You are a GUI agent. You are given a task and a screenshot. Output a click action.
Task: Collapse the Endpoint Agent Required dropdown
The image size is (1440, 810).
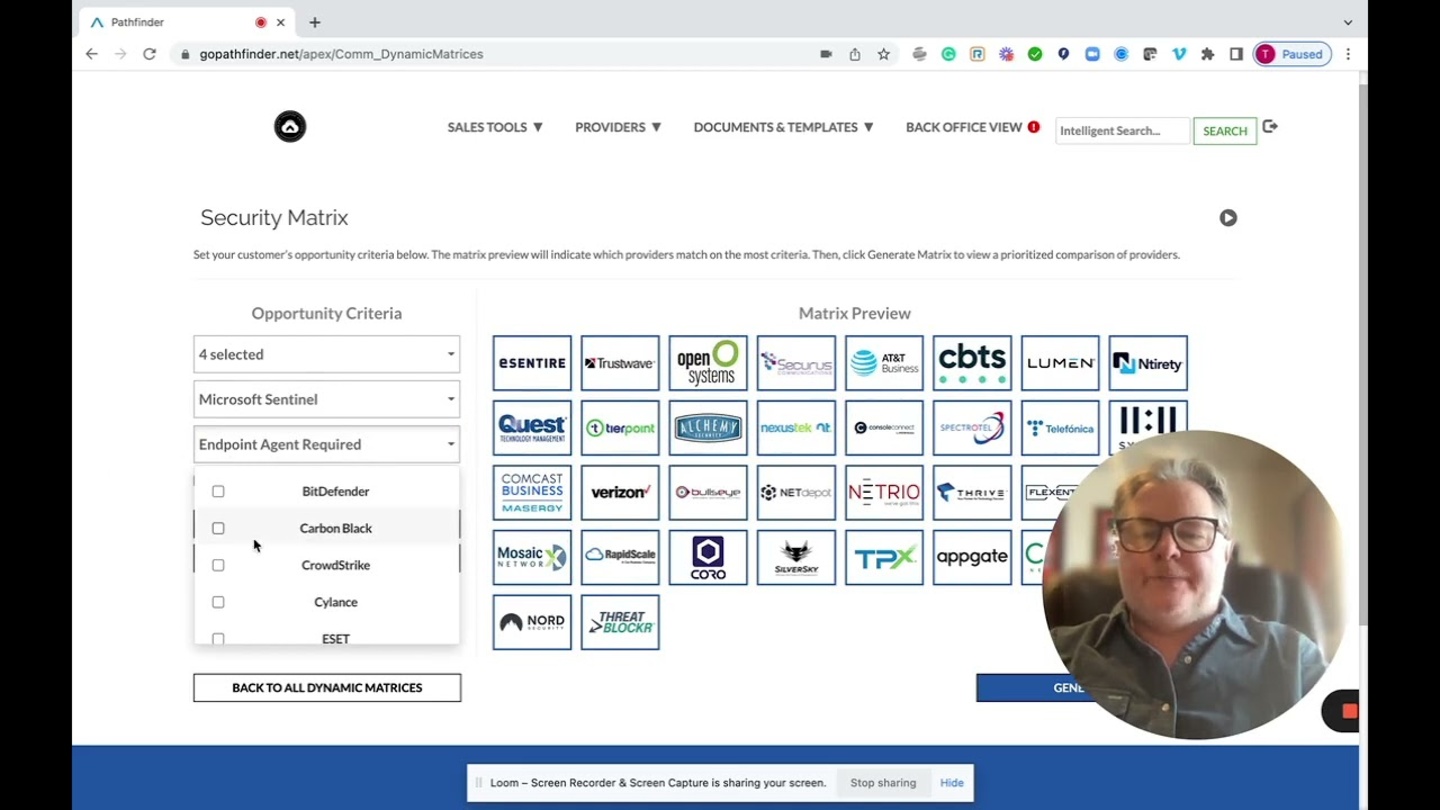pos(326,444)
